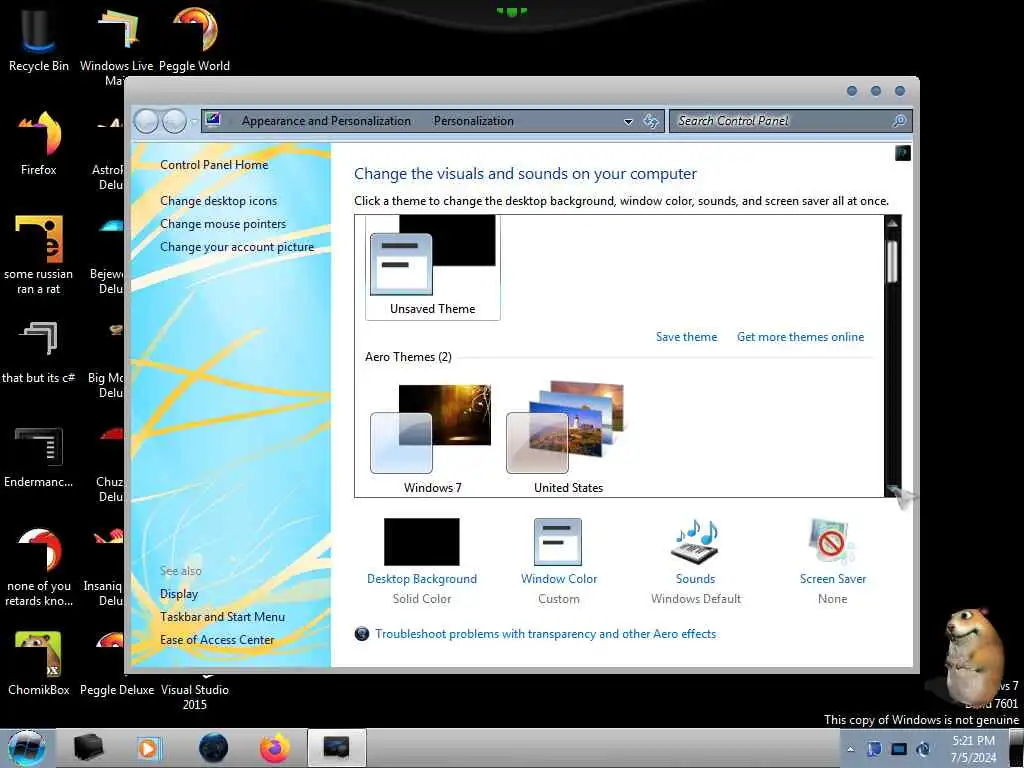1024x768 pixels.
Task: Launch the ChomikBox desktop icon
Action: 39,662
